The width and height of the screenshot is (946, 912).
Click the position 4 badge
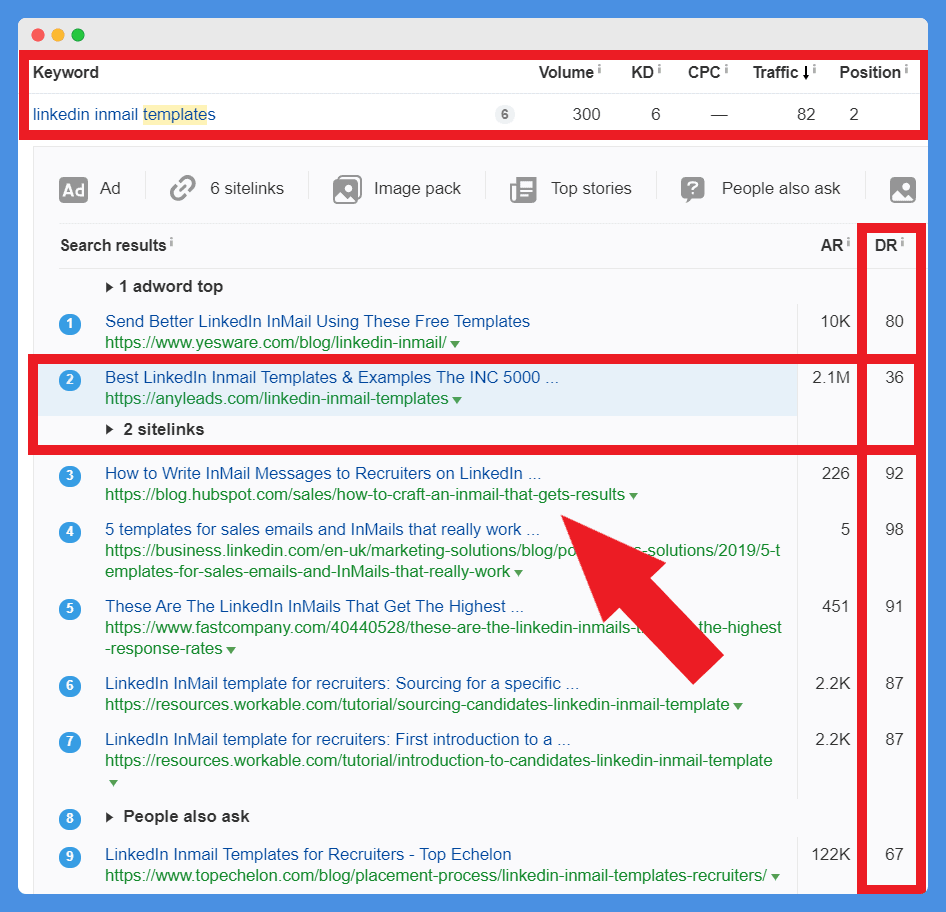point(70,532)
